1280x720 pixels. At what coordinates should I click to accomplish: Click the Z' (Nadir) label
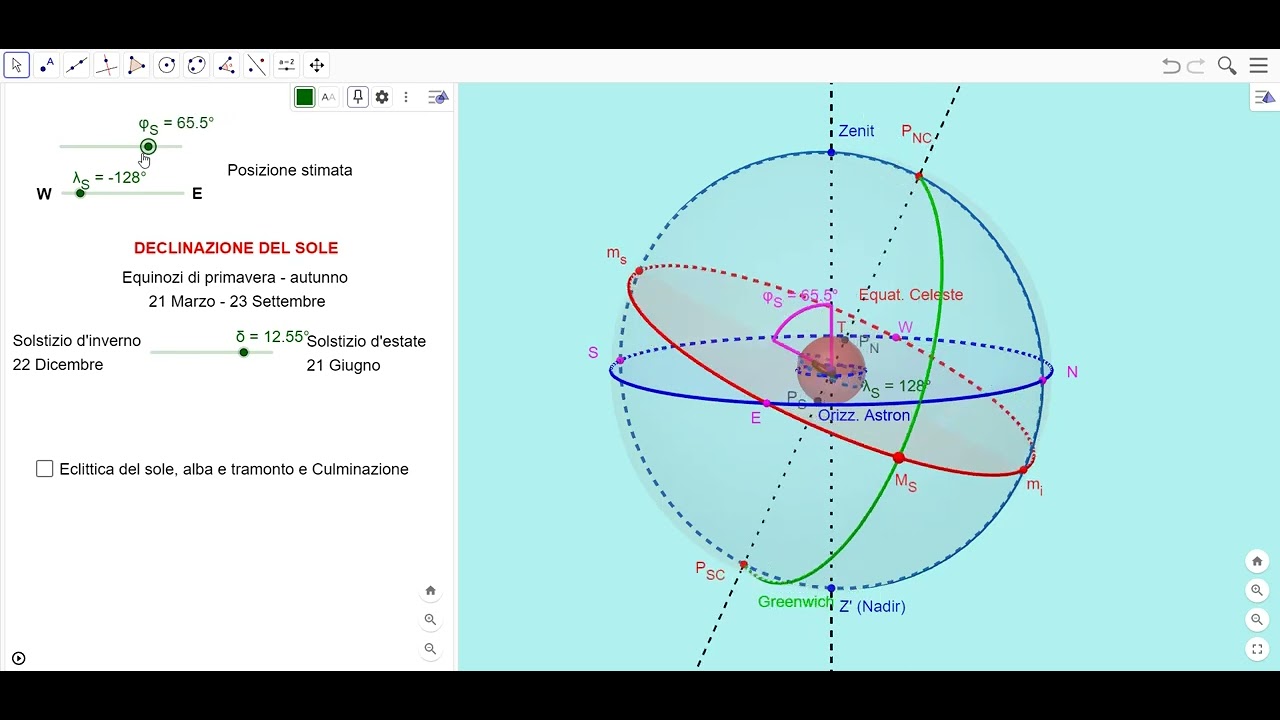click(872, 606)
